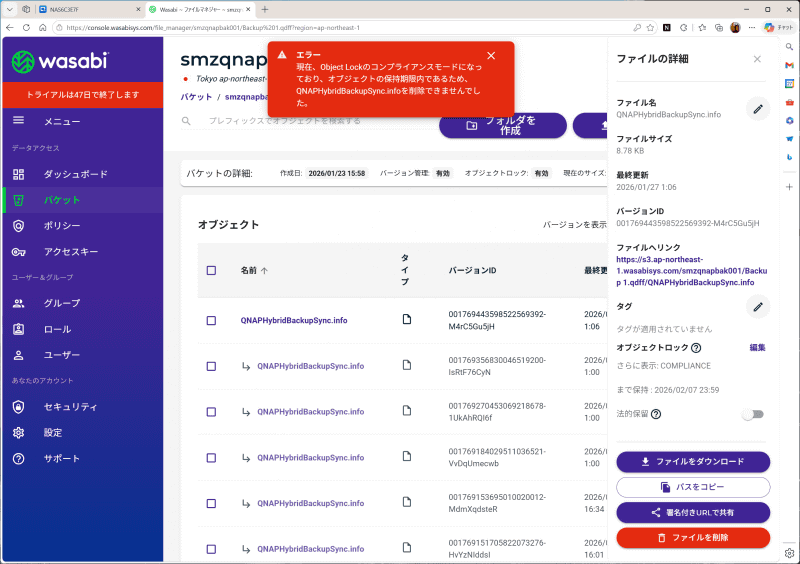800x564 pixels.
Task: Click the ファイルをダウンロード button
Action: pyautogui.click(x=693, y=462)
